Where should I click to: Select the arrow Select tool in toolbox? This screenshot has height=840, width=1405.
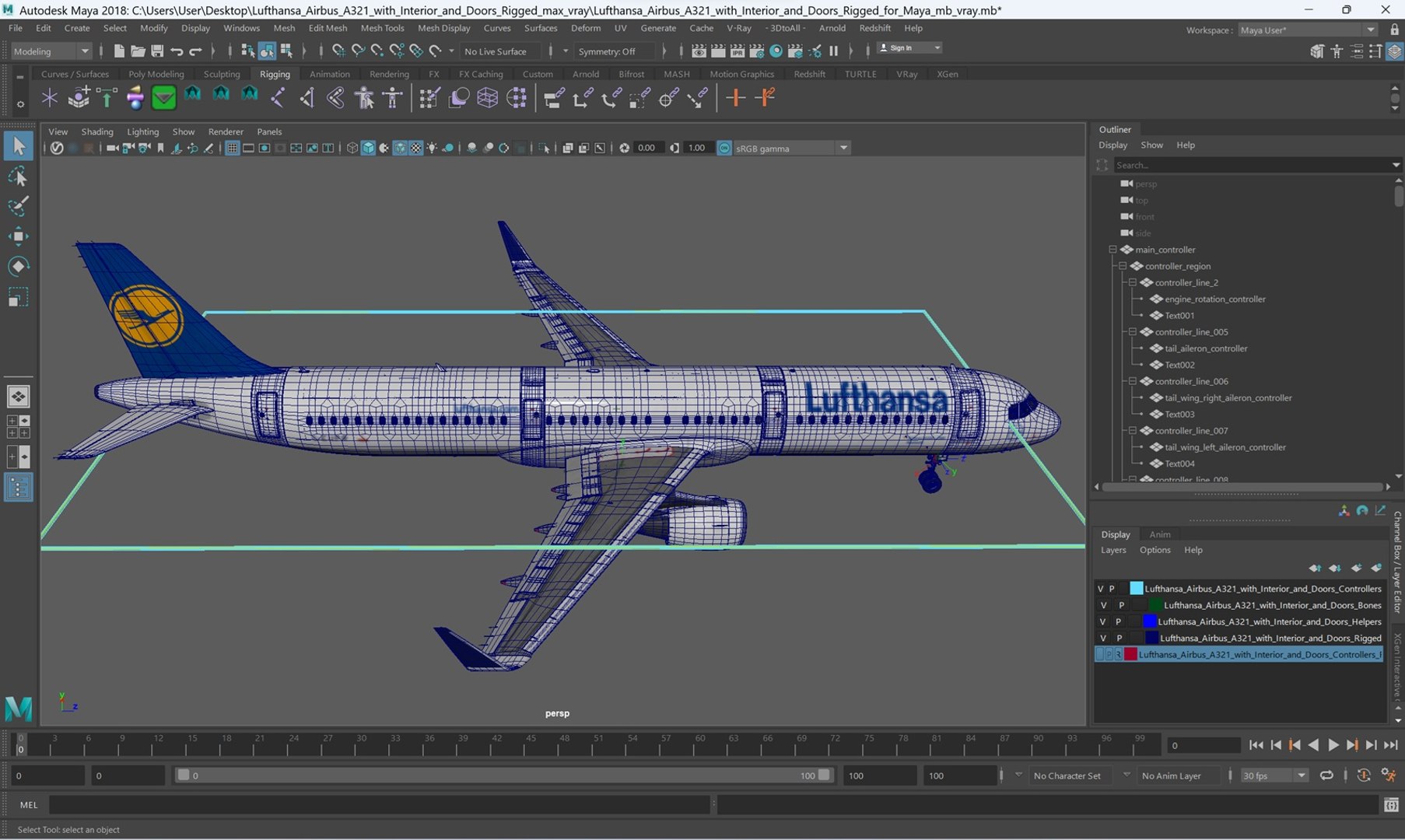18,146
